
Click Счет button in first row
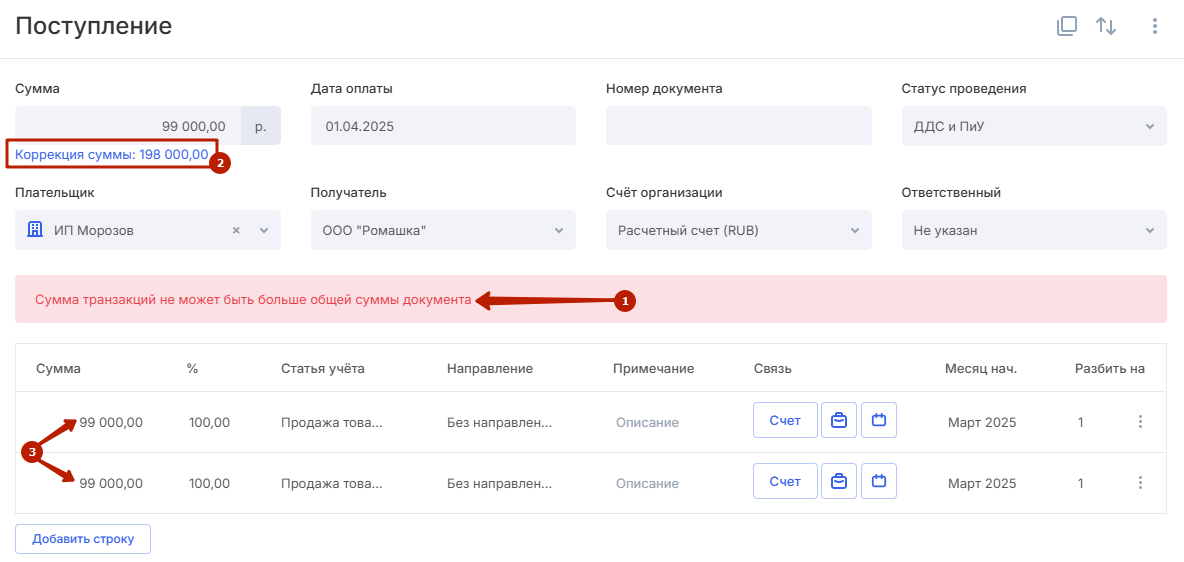[x=785, y=420]
